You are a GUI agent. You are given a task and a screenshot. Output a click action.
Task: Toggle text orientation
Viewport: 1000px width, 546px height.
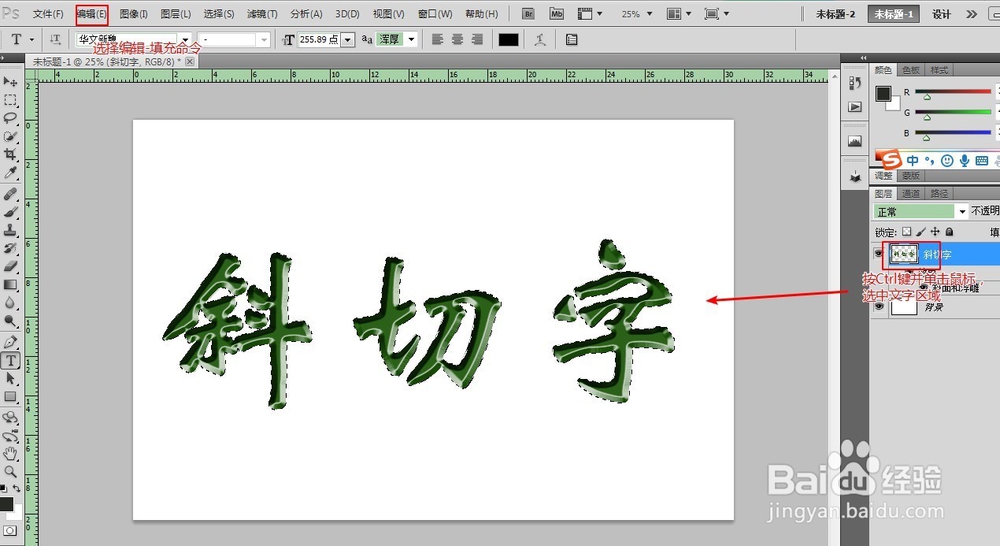55,40
